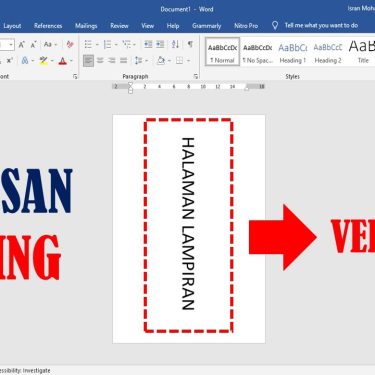Click the Shading paint bucket icon
The width and height of the screenshot is (375, 375).
(x=161, y=61)
